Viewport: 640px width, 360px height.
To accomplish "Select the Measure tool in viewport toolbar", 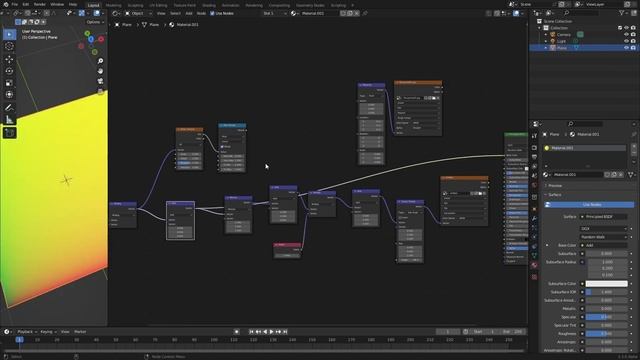I will pos(9,120).
